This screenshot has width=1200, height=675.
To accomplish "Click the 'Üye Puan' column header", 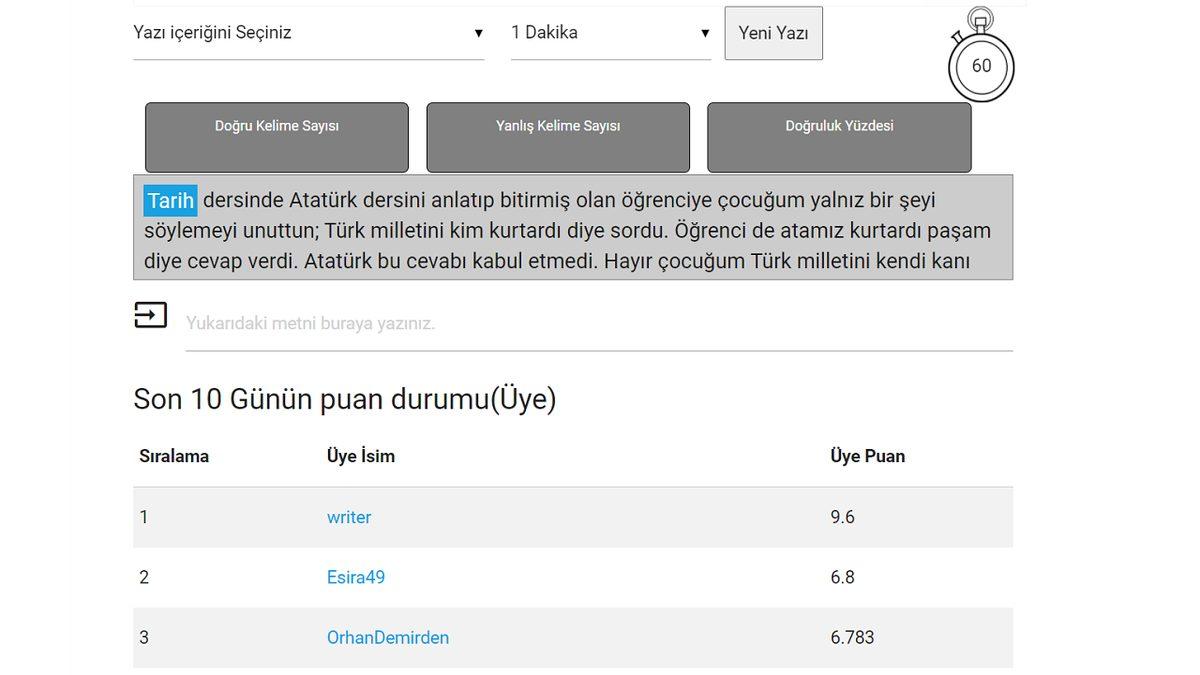I will (x=868, y=455).
